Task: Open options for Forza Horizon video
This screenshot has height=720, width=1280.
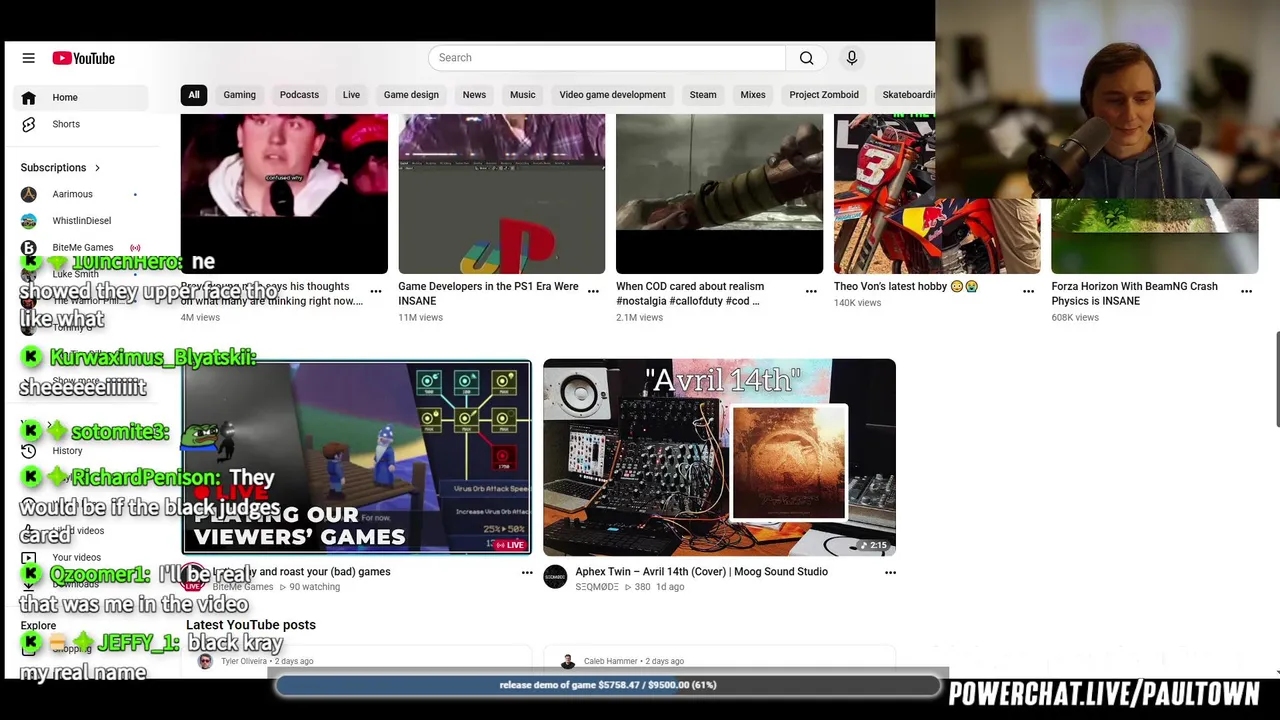Action: (1246, 291)
